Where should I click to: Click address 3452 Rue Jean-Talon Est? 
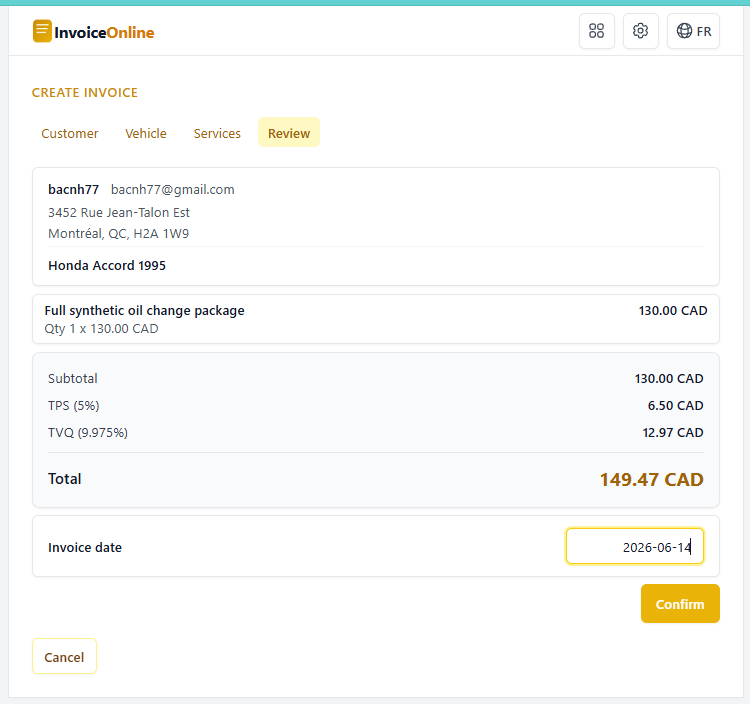119,213
